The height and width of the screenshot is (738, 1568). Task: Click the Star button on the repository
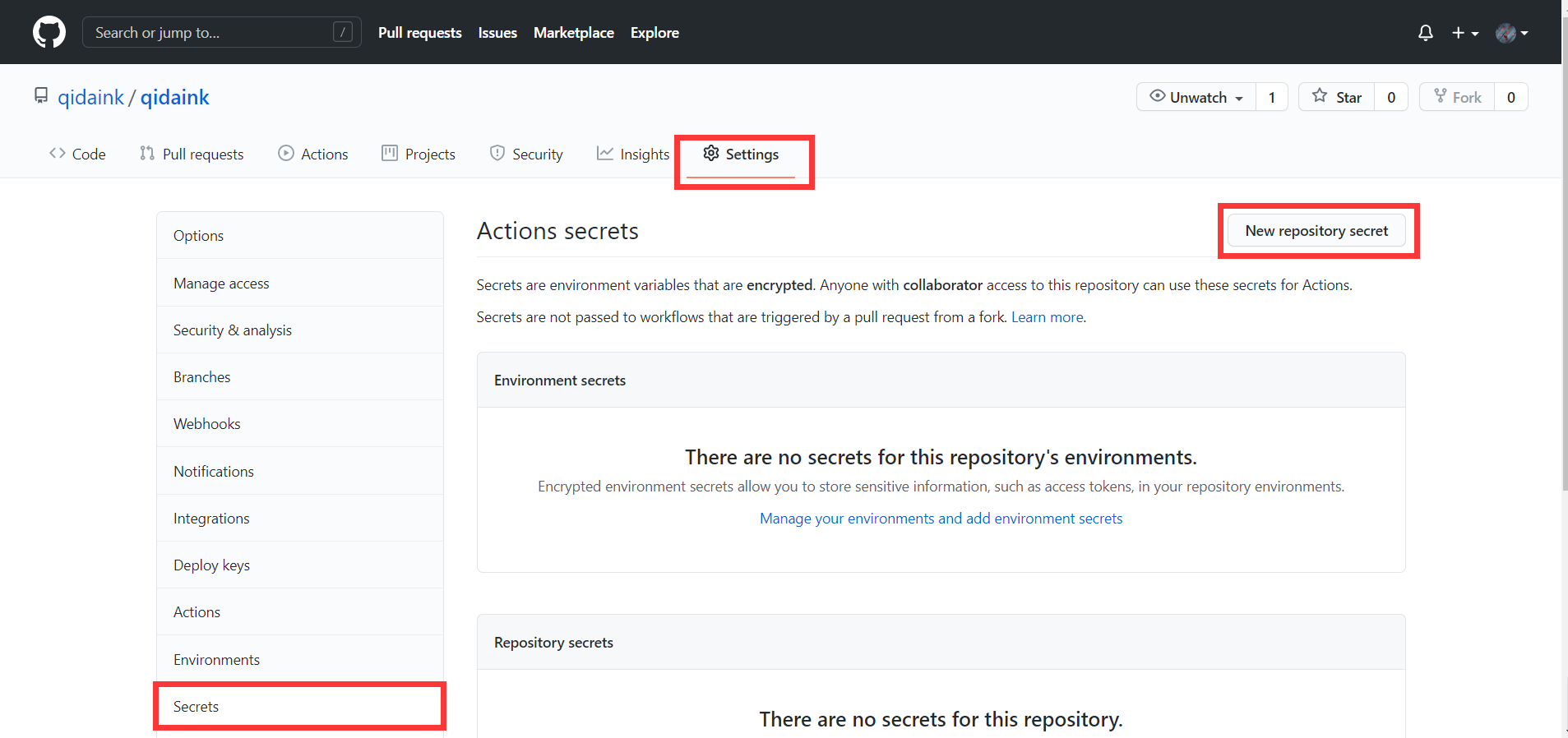point(1337,97)
